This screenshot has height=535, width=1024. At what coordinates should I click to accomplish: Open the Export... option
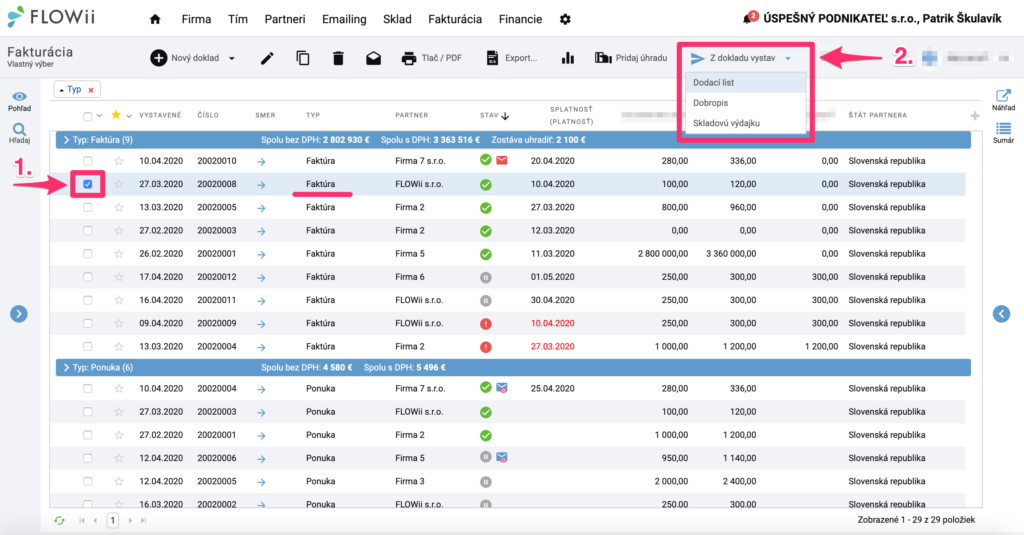511,58
